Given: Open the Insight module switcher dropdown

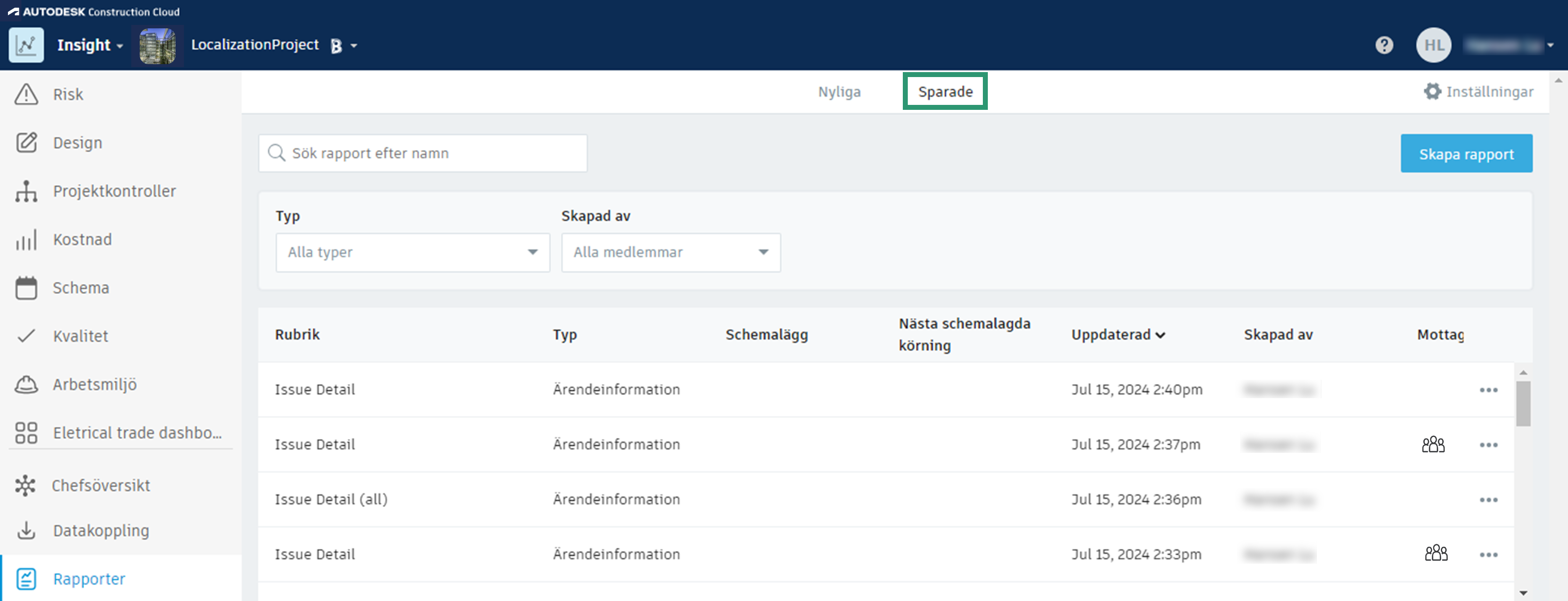Looking at the screenshot, I should pos(90,45).
